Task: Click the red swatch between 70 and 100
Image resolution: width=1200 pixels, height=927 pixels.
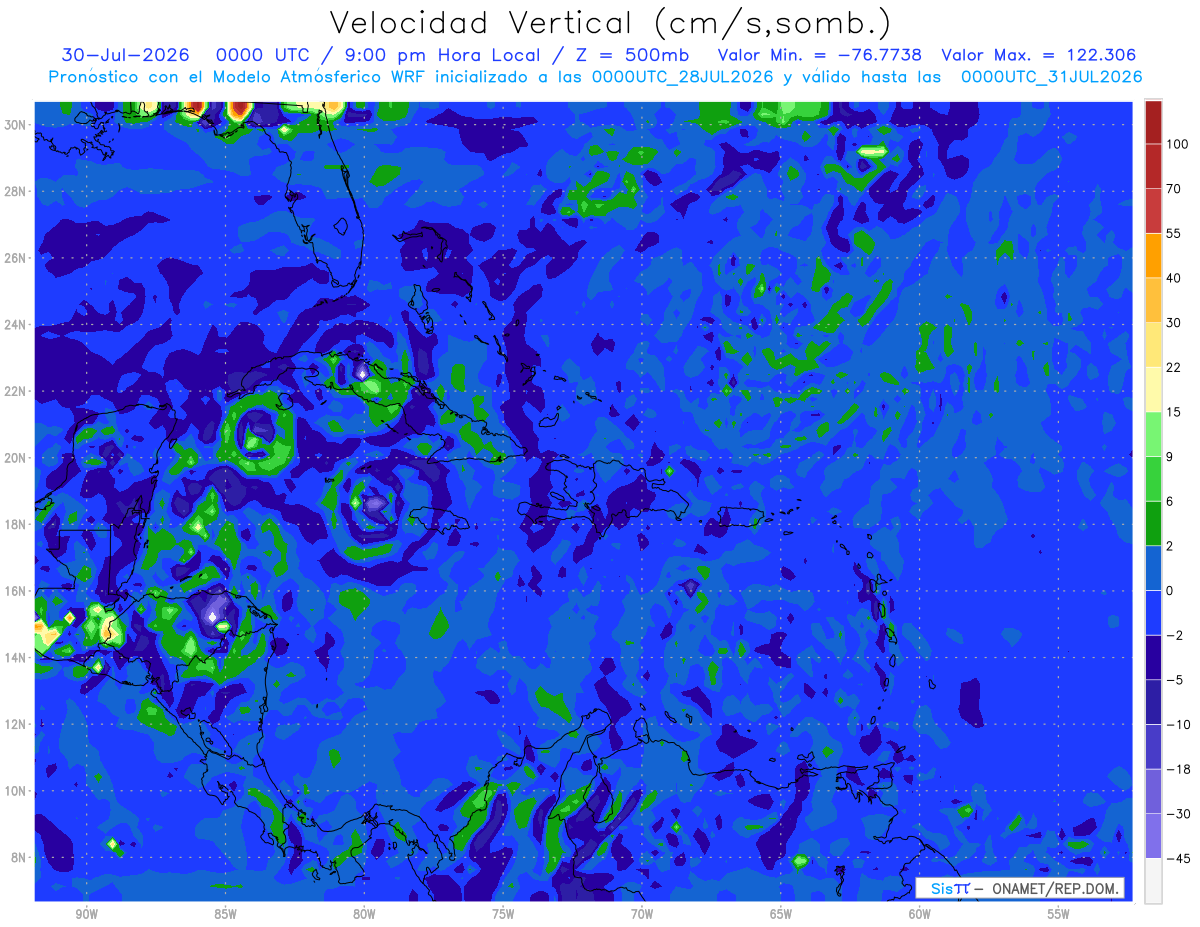Action: [x=1153, y=166]
